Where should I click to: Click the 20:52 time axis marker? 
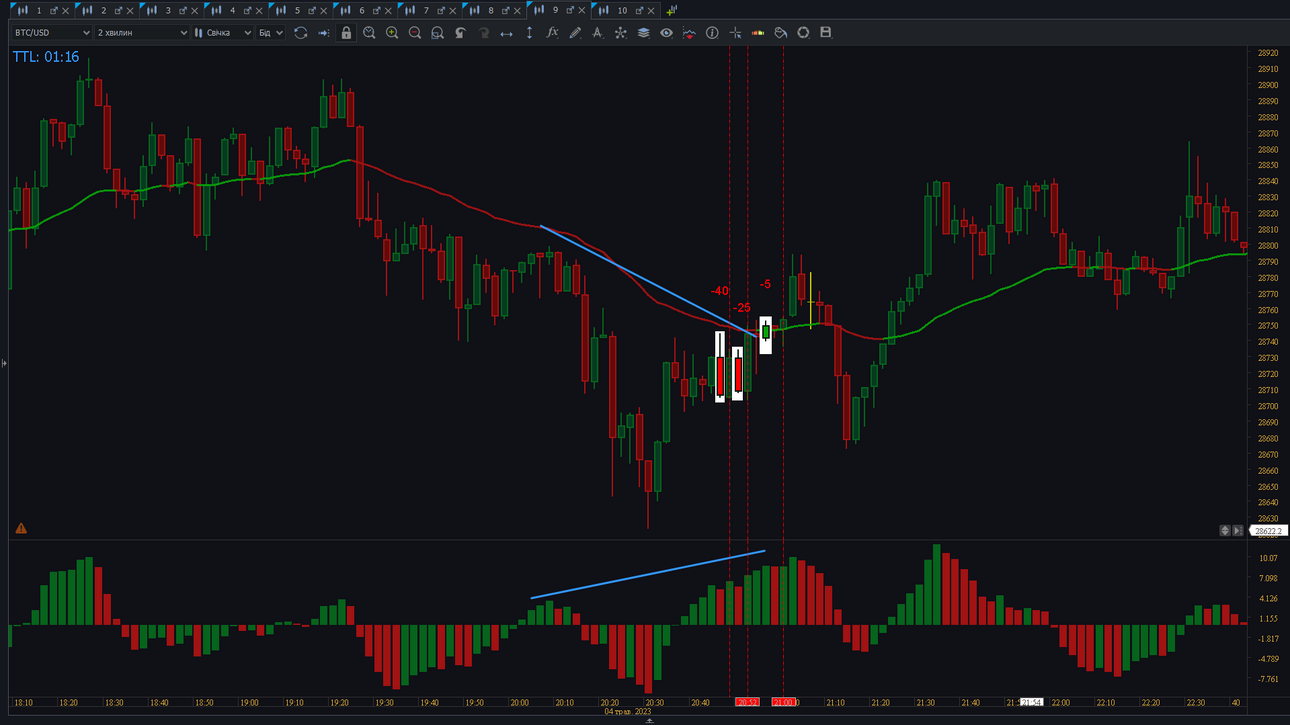[x=747, y=703]
